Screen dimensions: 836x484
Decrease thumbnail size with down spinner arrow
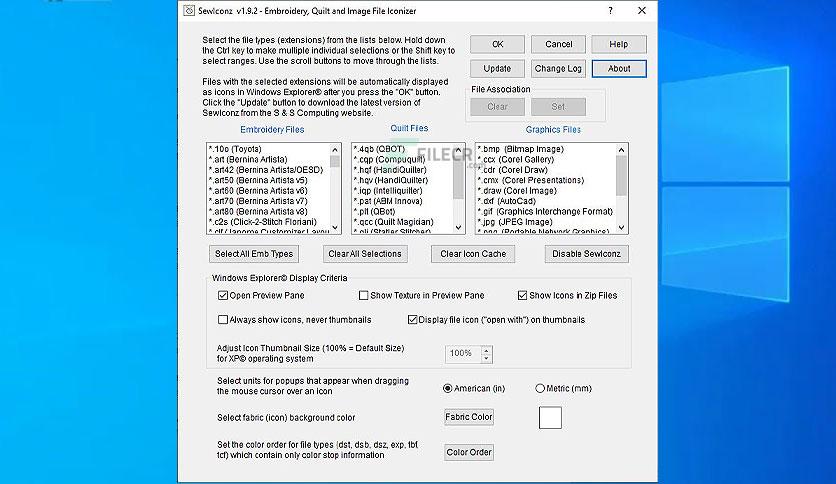click(486, 358)
